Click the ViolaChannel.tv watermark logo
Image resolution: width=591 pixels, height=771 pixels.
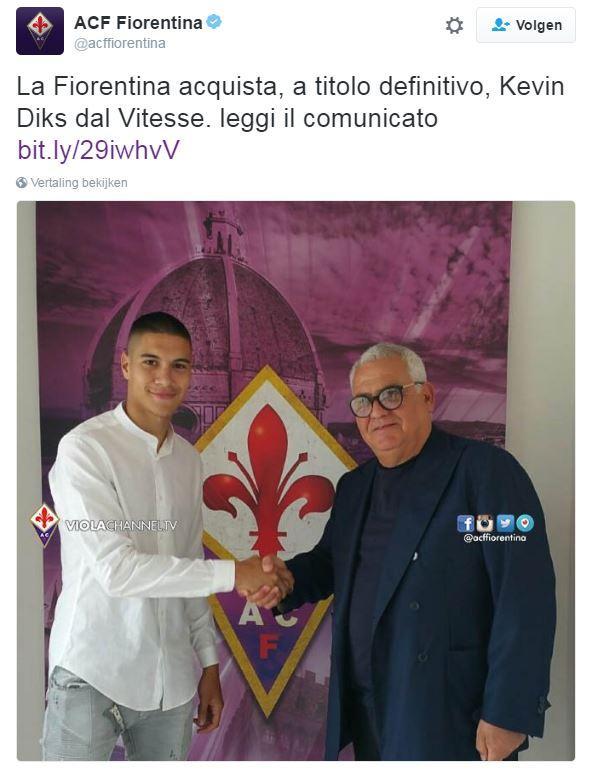click(x=44, y=524)
